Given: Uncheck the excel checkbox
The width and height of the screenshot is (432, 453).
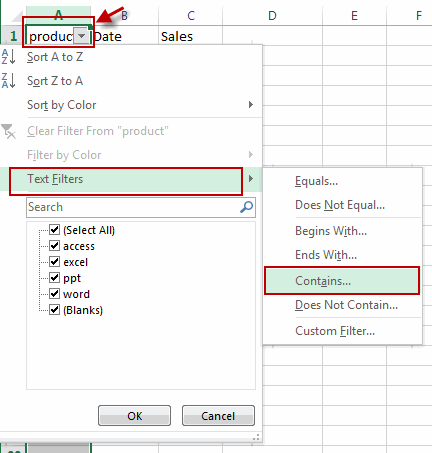Looking at the screenshot, I should pyautogui.click(x=54, y=261).
